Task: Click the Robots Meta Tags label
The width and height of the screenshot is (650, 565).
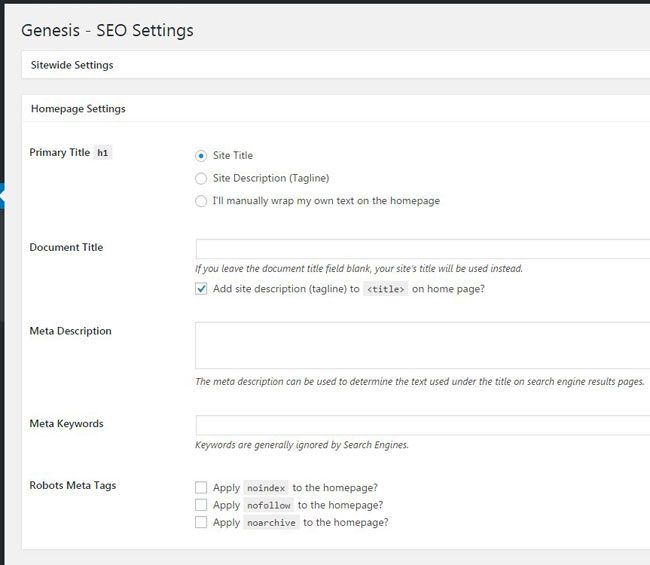Action: (72, 485)
